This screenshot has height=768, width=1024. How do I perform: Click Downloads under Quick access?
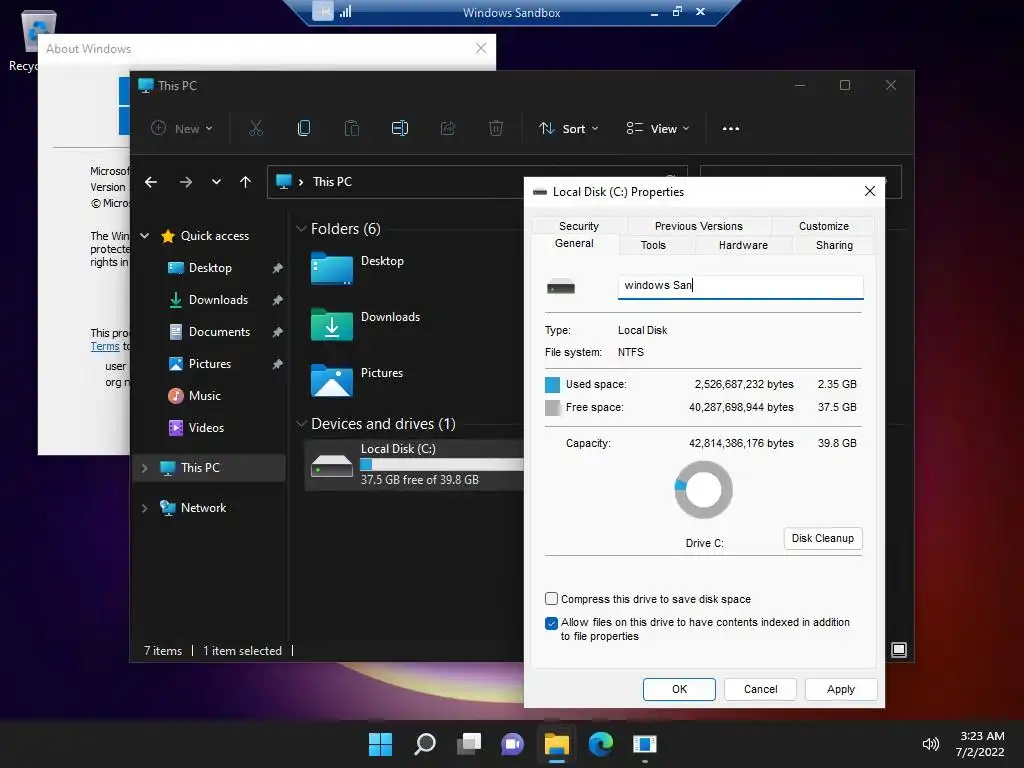tap(218, 300)
